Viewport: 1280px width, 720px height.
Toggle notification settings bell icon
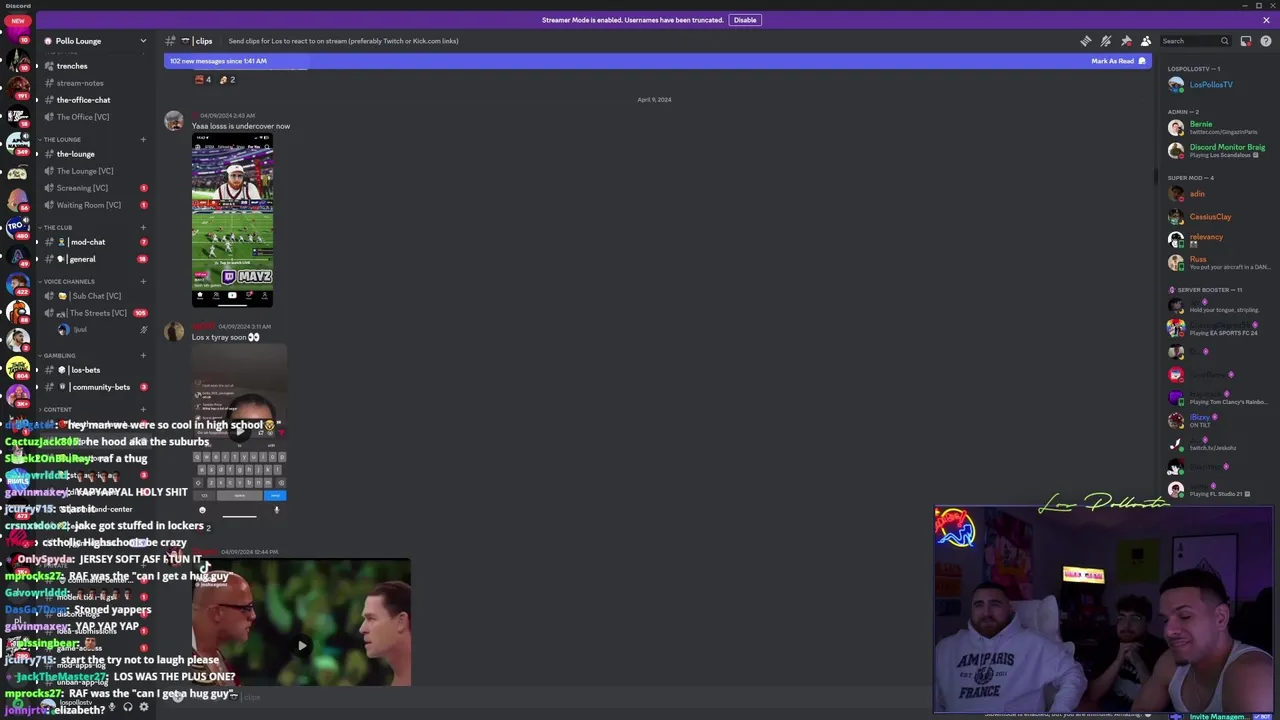click(1106, 41)
